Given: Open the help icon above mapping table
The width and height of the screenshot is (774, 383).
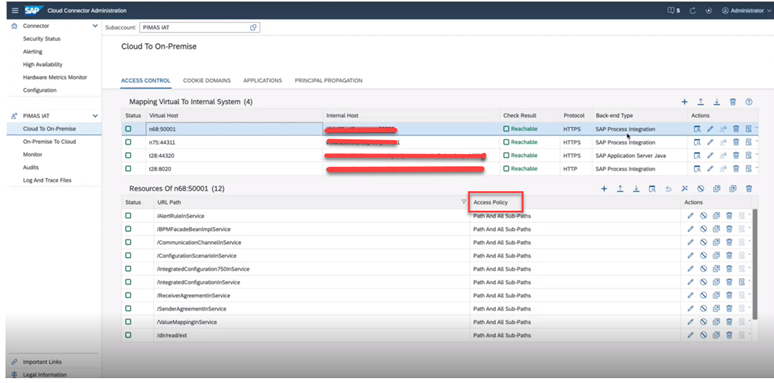Looking at the screenshot, I should click(x=749, y=102).
